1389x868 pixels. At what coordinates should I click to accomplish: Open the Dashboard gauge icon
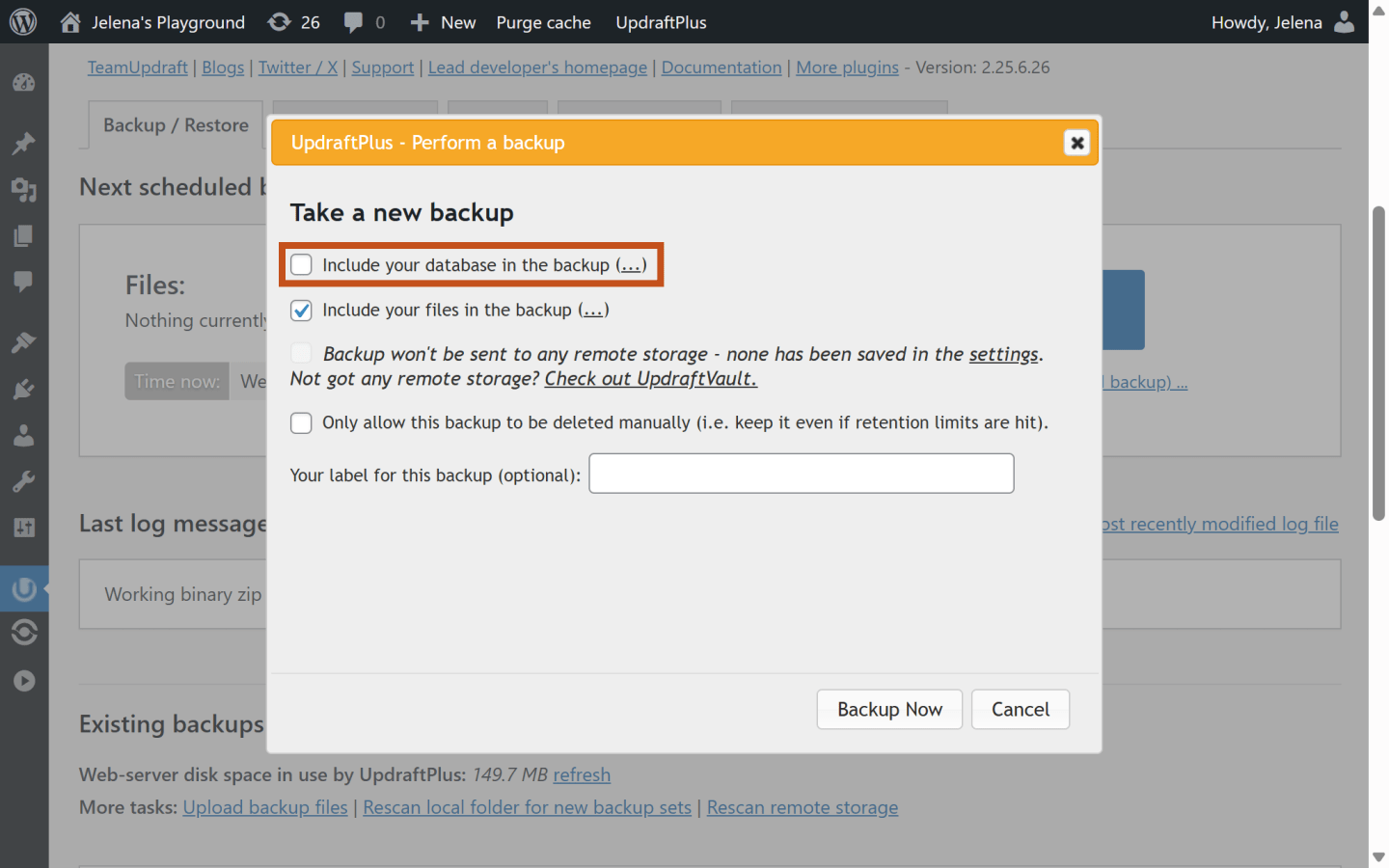point(24,83)
